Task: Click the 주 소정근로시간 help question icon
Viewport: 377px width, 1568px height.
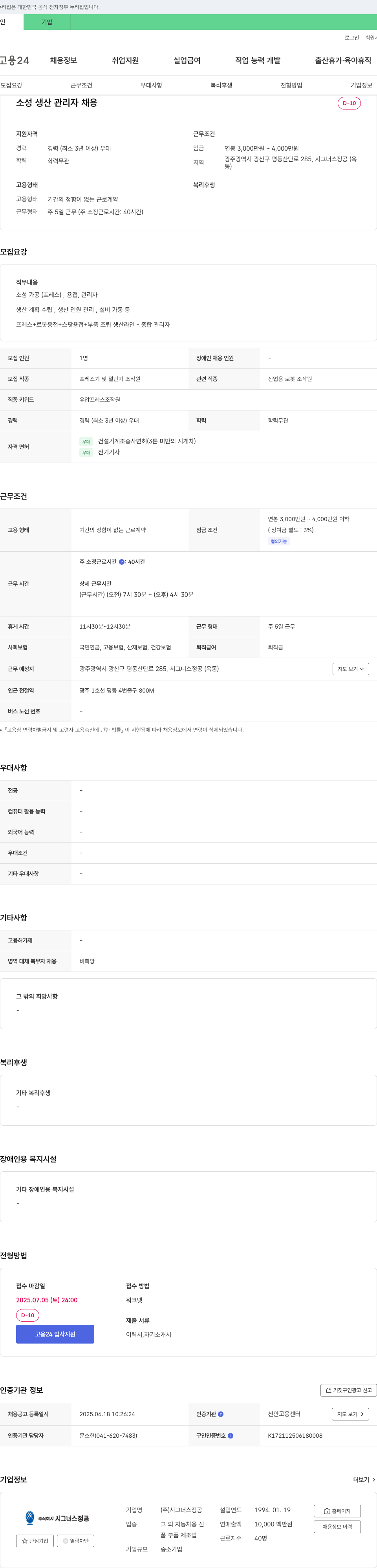Action: click(x=121, y=562)
